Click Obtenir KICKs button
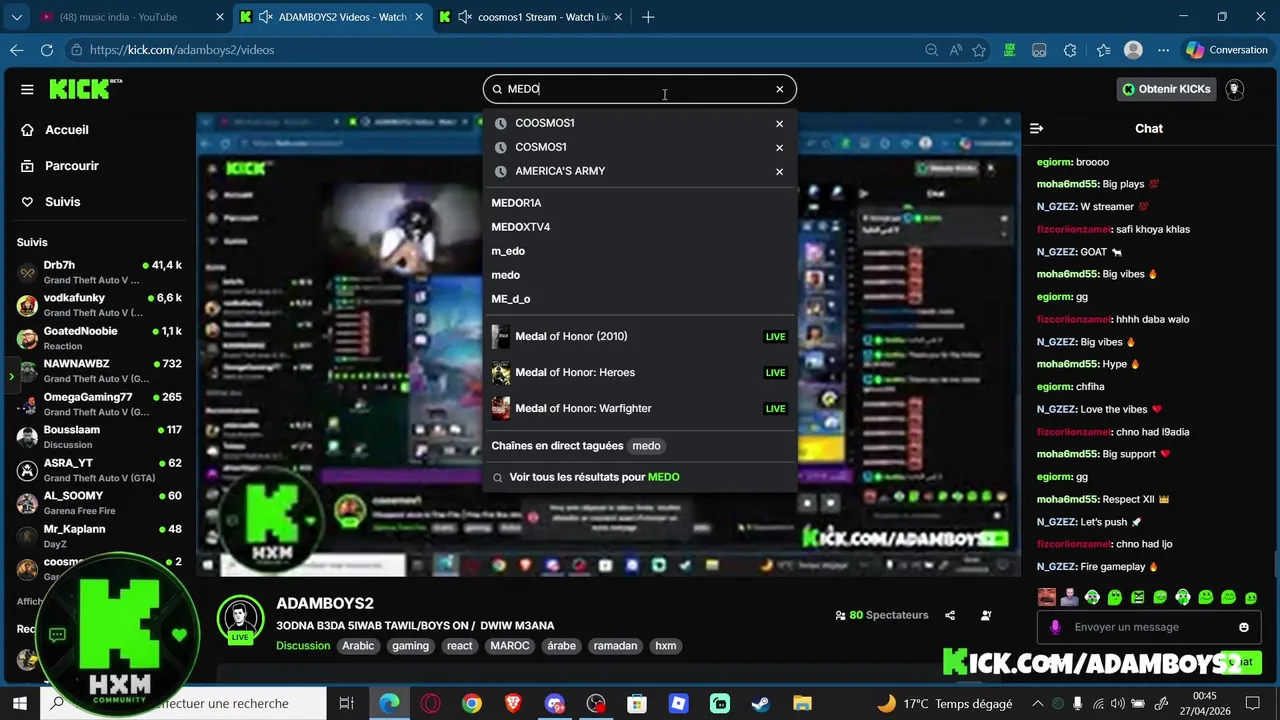The width and height of the screenshot is (1280, 720). (x=1166, y=89)
